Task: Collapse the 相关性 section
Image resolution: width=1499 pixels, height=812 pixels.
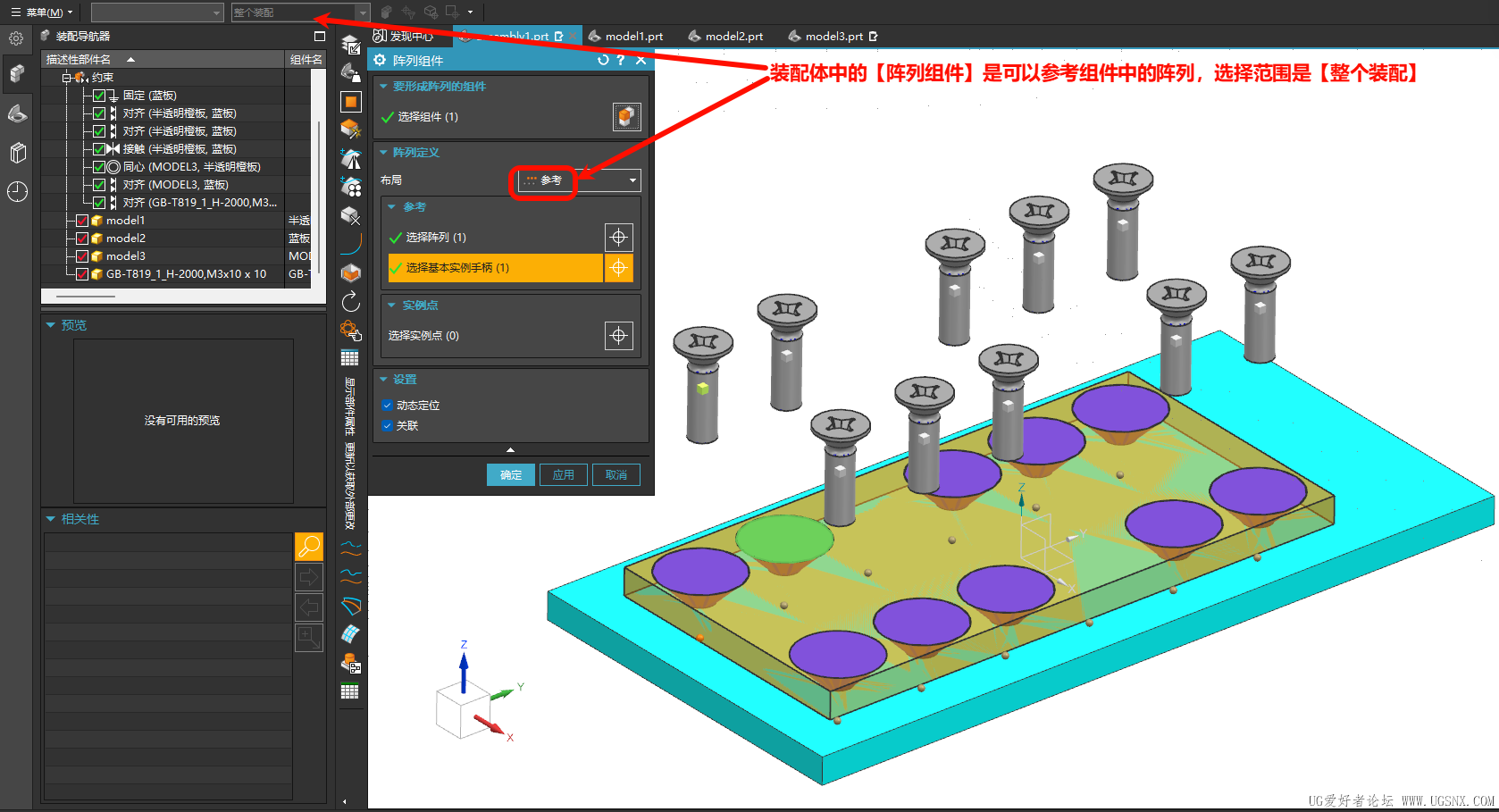Action: (51, 519)
